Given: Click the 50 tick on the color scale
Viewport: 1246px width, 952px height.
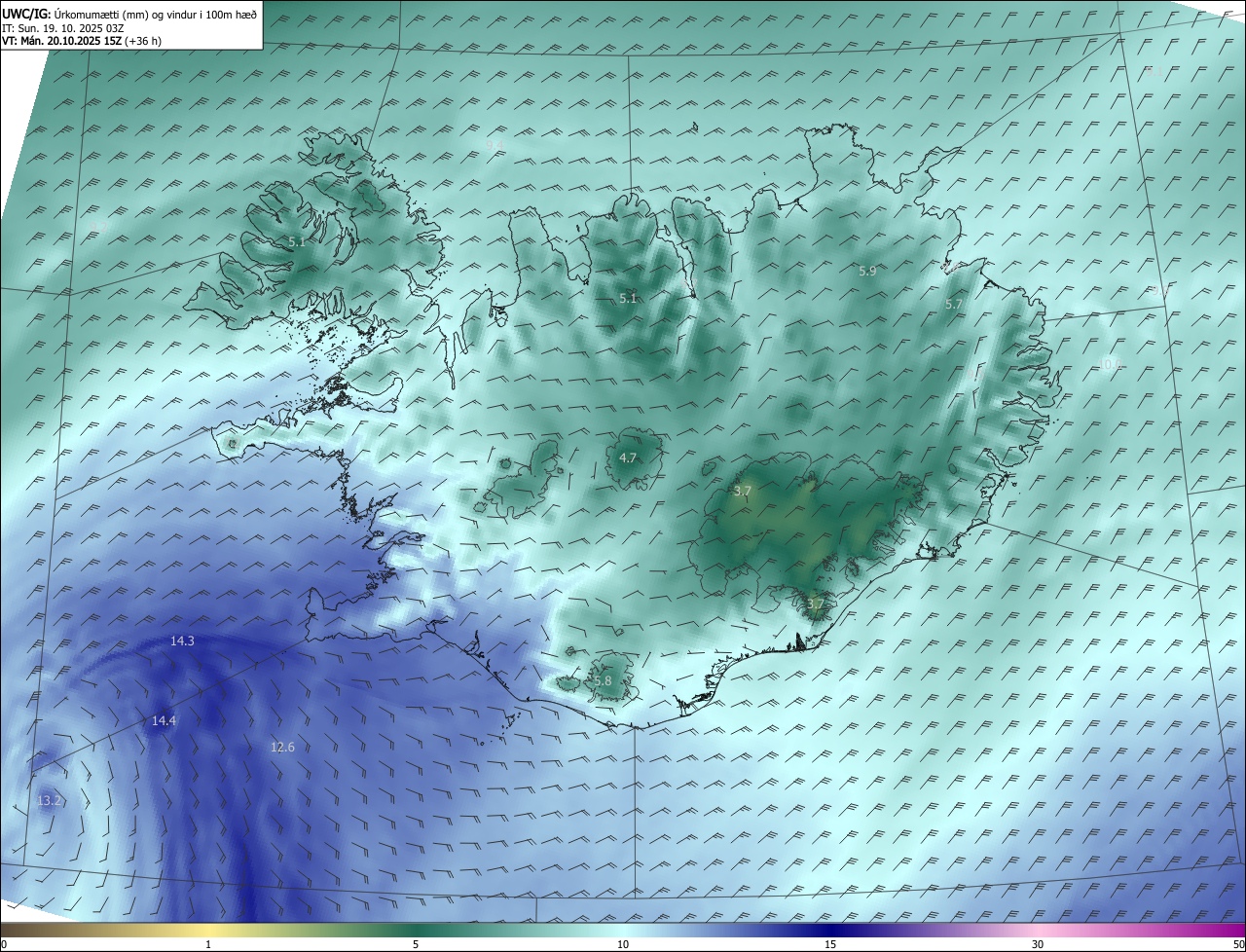Looking at the screenshot, I should [x=1237, y=944].
